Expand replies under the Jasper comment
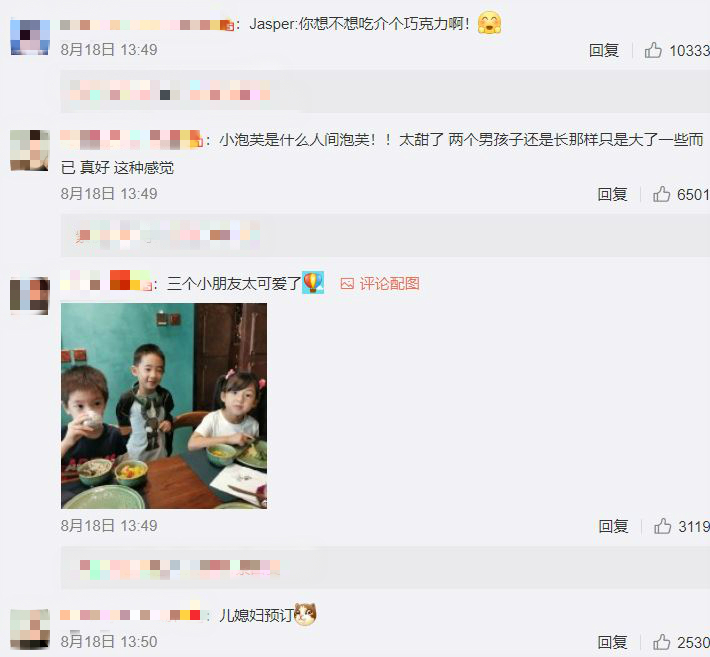The image size is (710, 657). [x=385, y=91]
